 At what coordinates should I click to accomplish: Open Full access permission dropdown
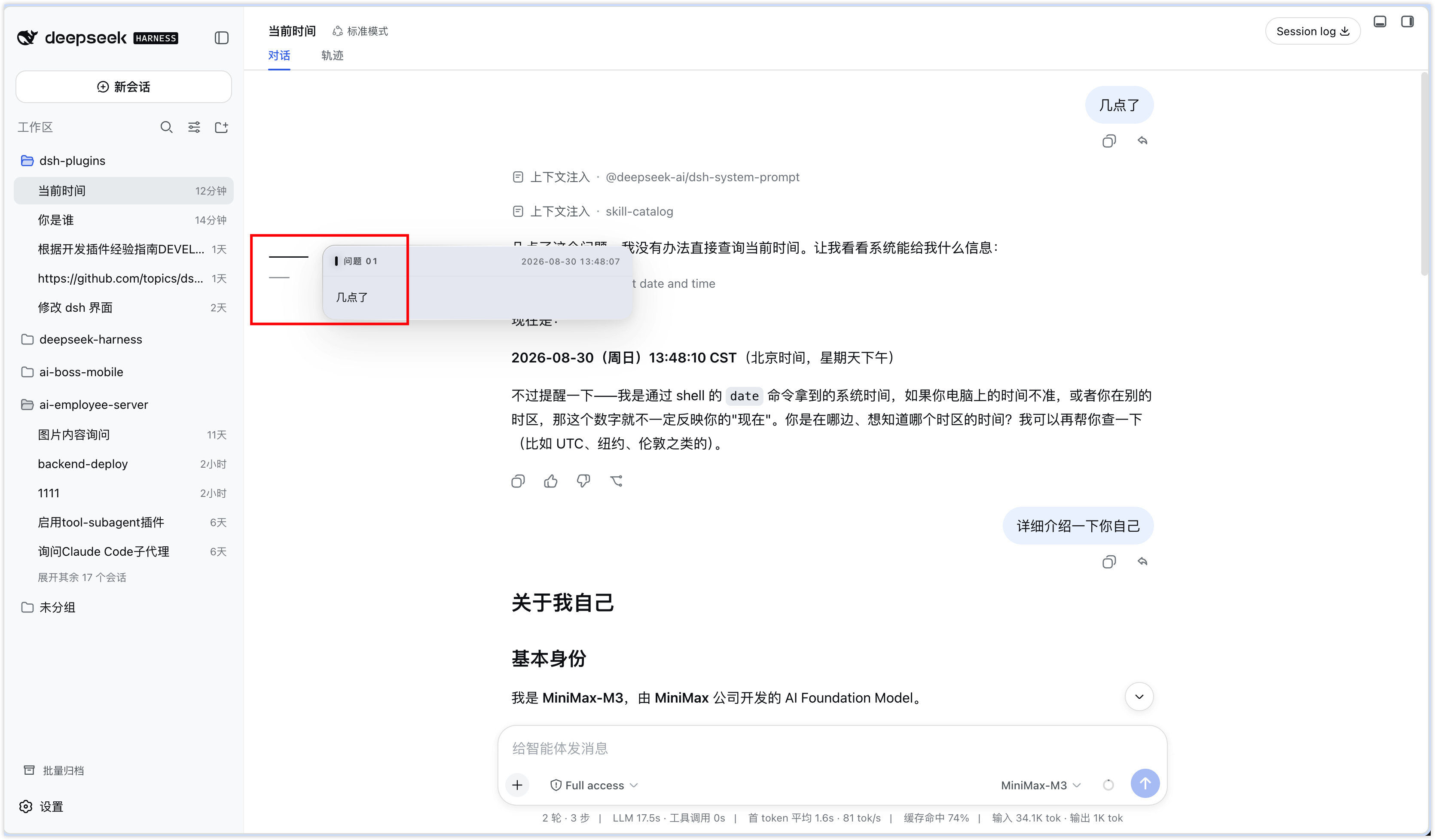point(594,786)
